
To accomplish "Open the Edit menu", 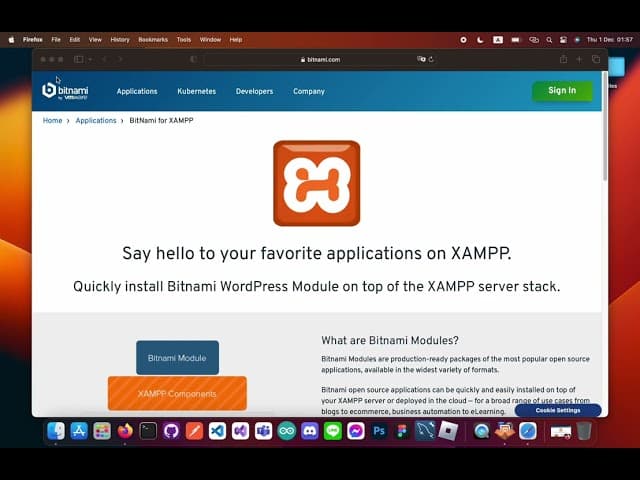I will [75, 40].
